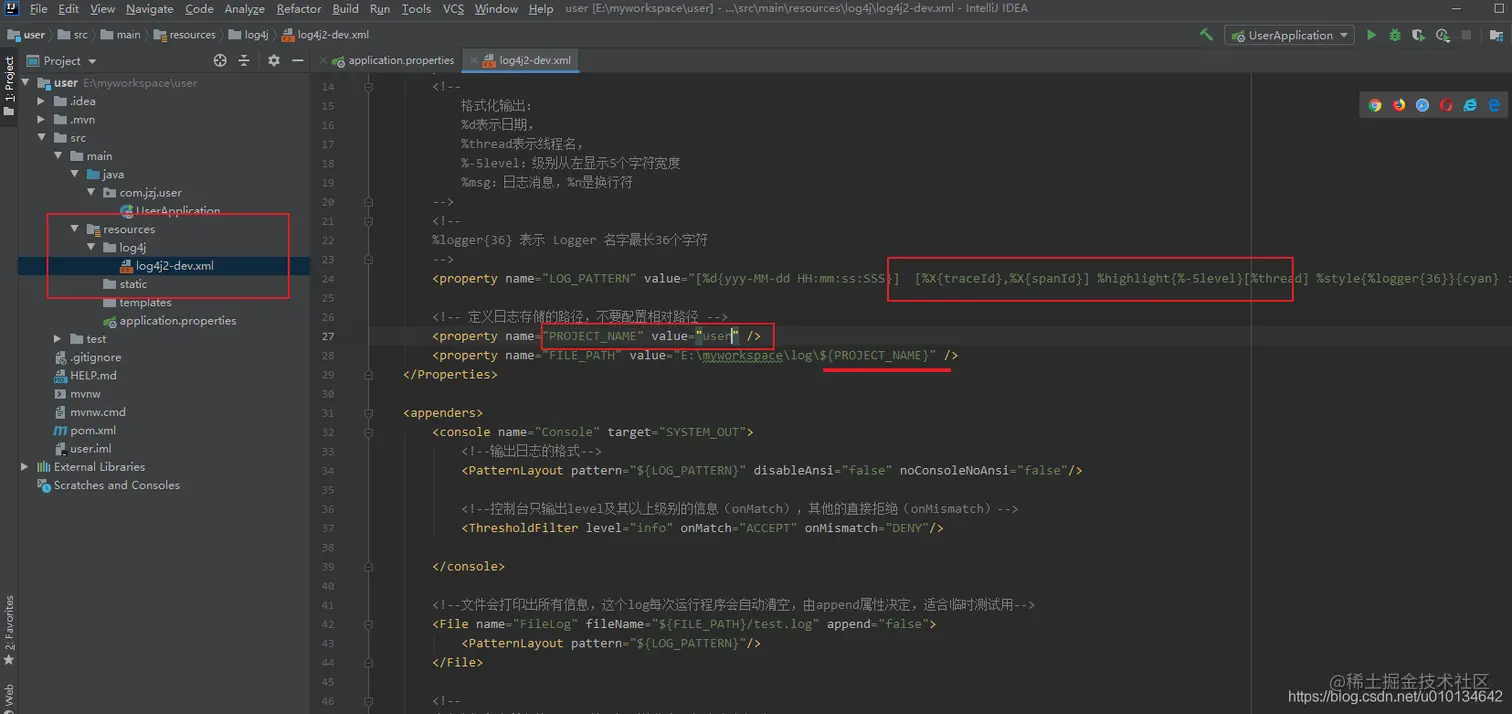Open the UserApplication run configuration dropdown
This screenshot has height=714, width=1512.
[1290, 35]
